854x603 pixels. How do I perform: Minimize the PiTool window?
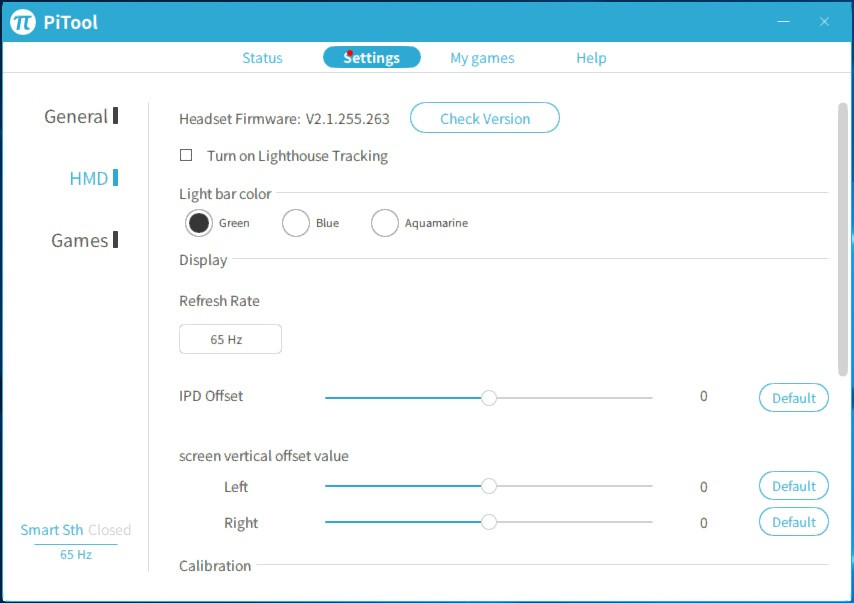[783, 22]
